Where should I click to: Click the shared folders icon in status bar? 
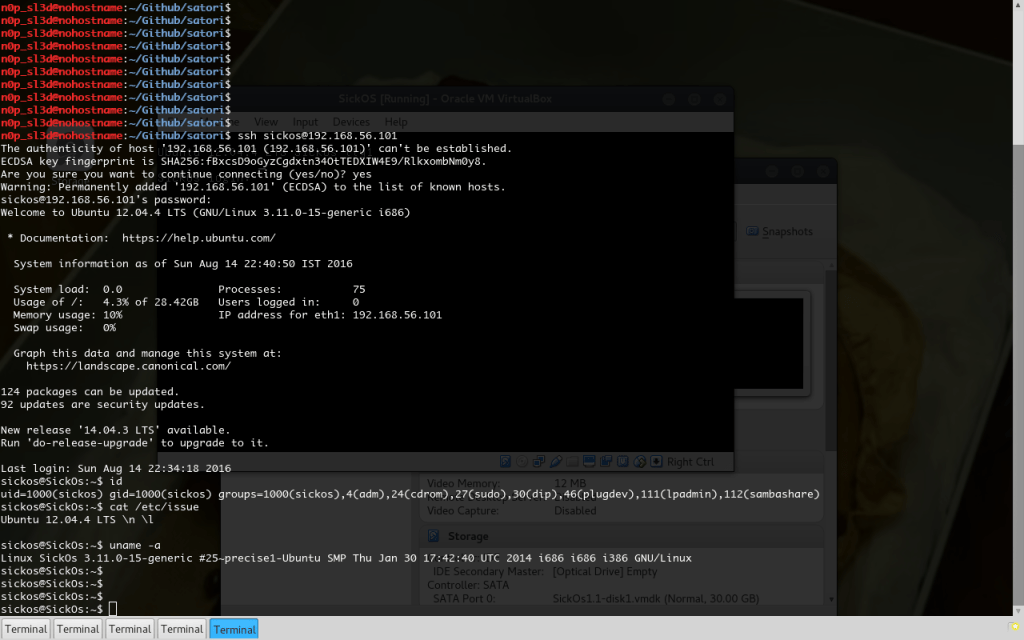(x=573, y=461)
